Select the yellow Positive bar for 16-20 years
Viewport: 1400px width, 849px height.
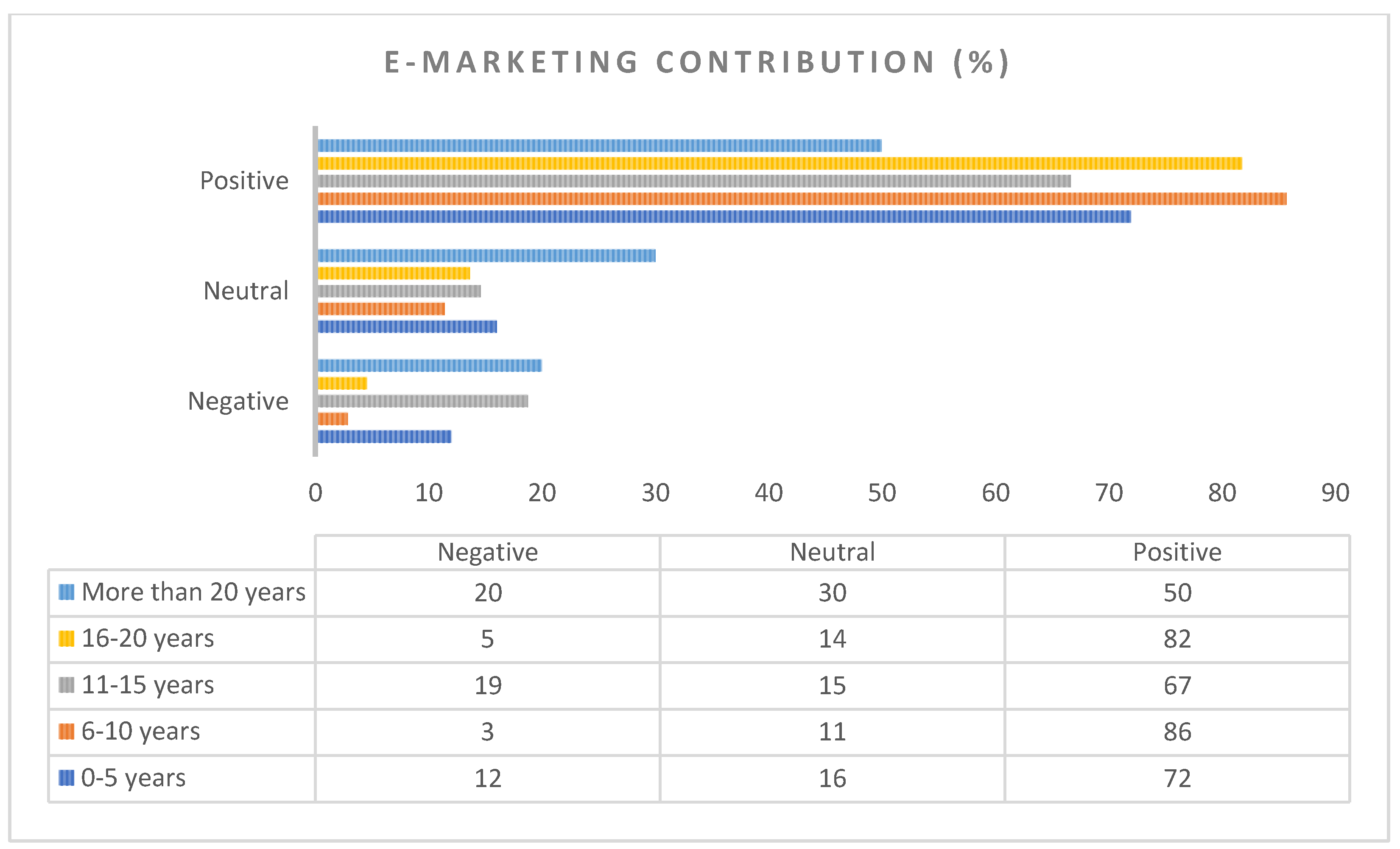coord(778,164)
